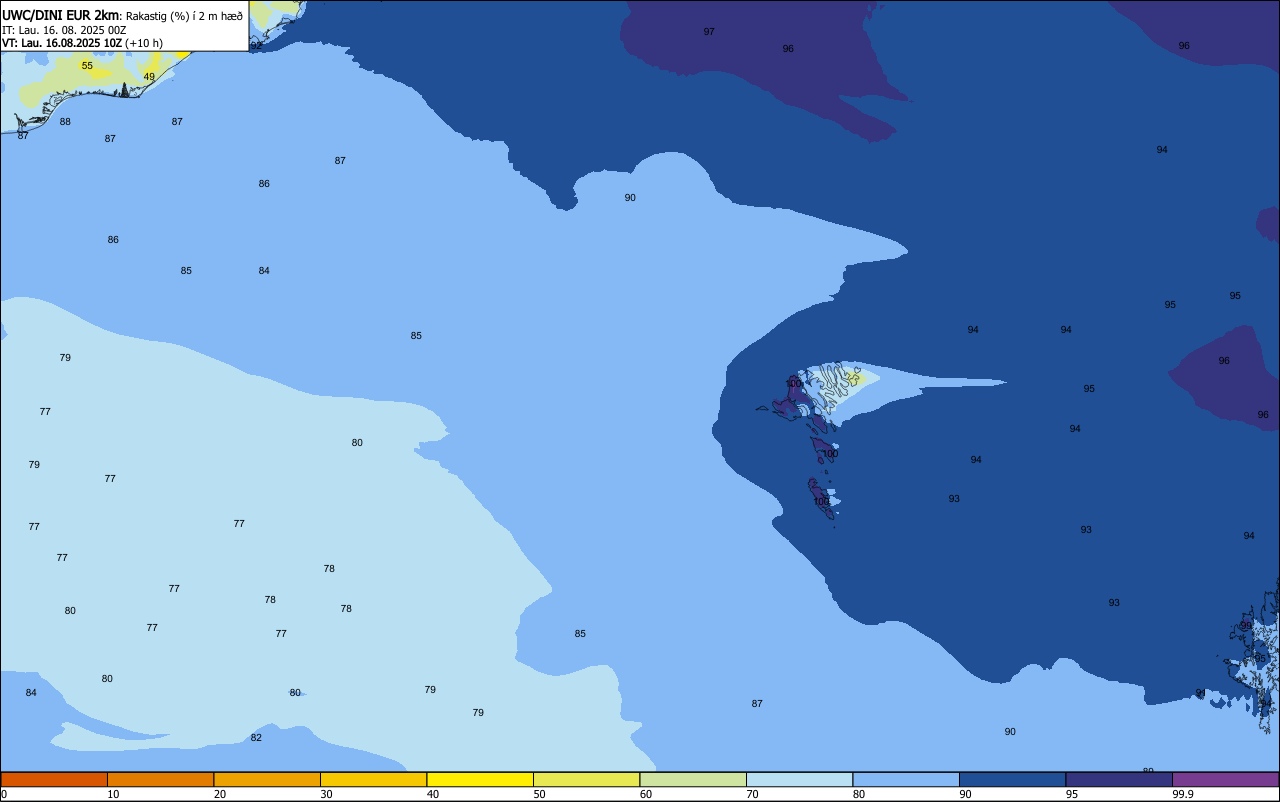Click the 50–60 yellow-green legend swatch

tap(586, 779)
